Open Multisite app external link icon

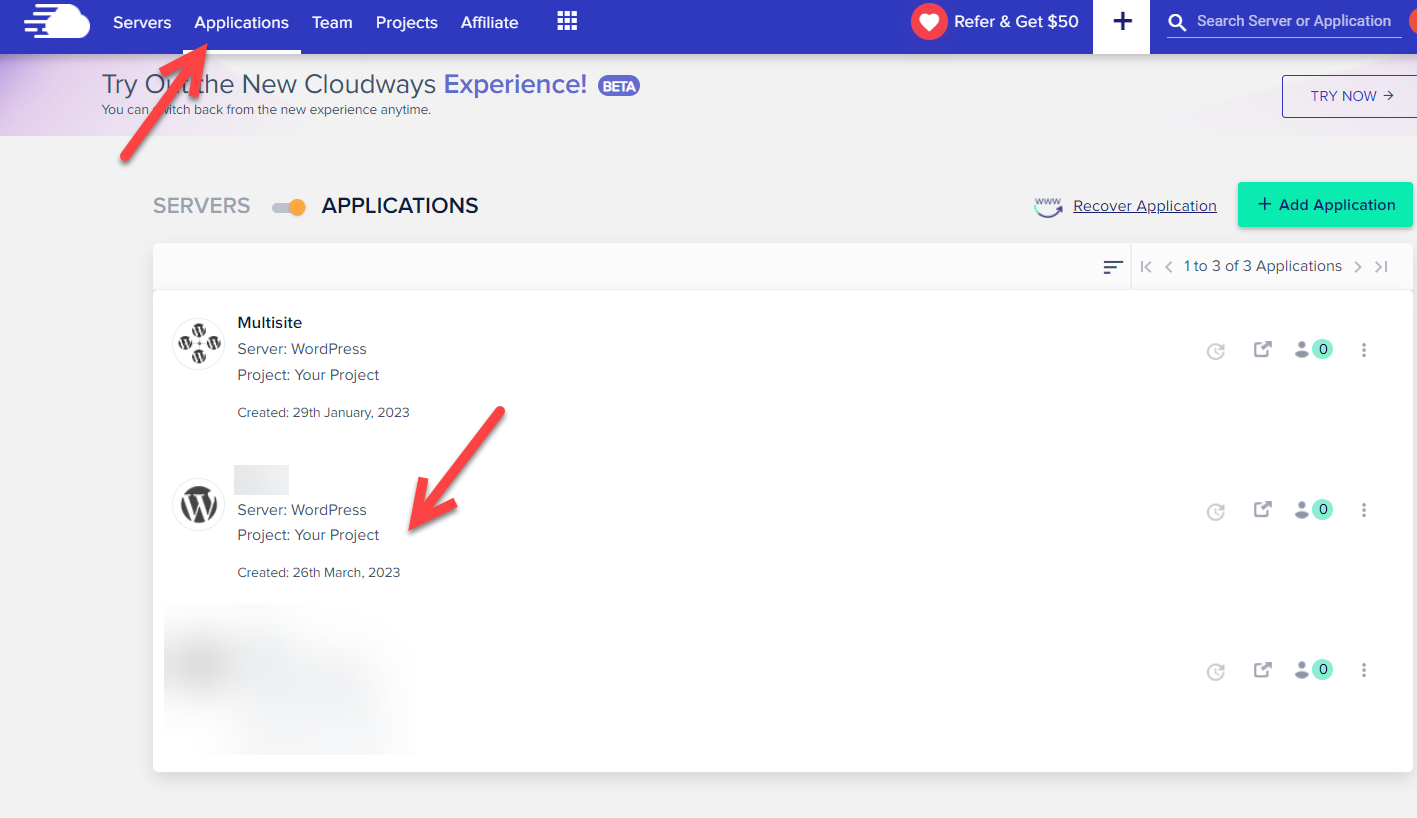(1262, 349)
